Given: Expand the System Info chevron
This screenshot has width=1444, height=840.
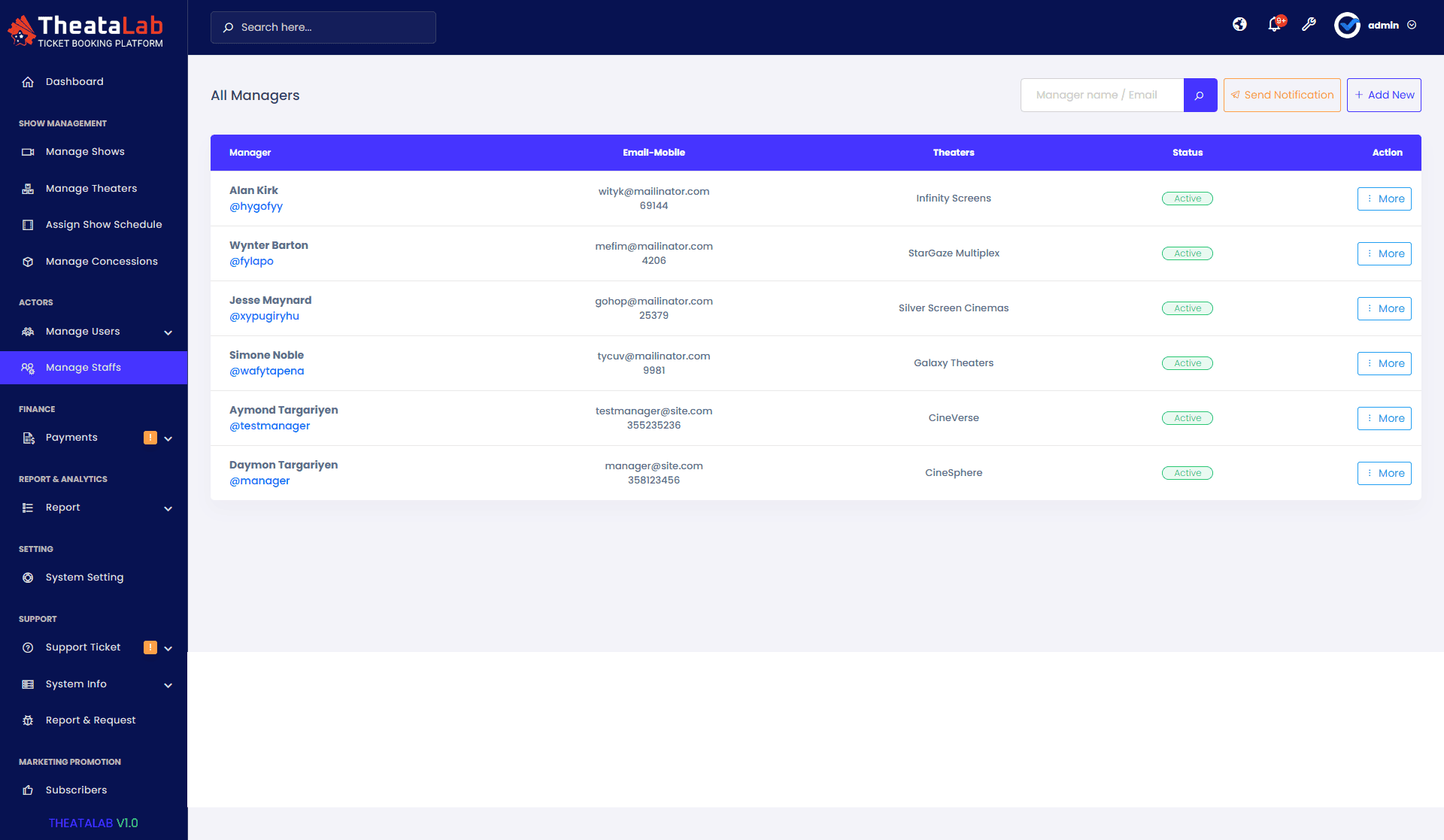Looking at the screenshot, I should [168, 685].
